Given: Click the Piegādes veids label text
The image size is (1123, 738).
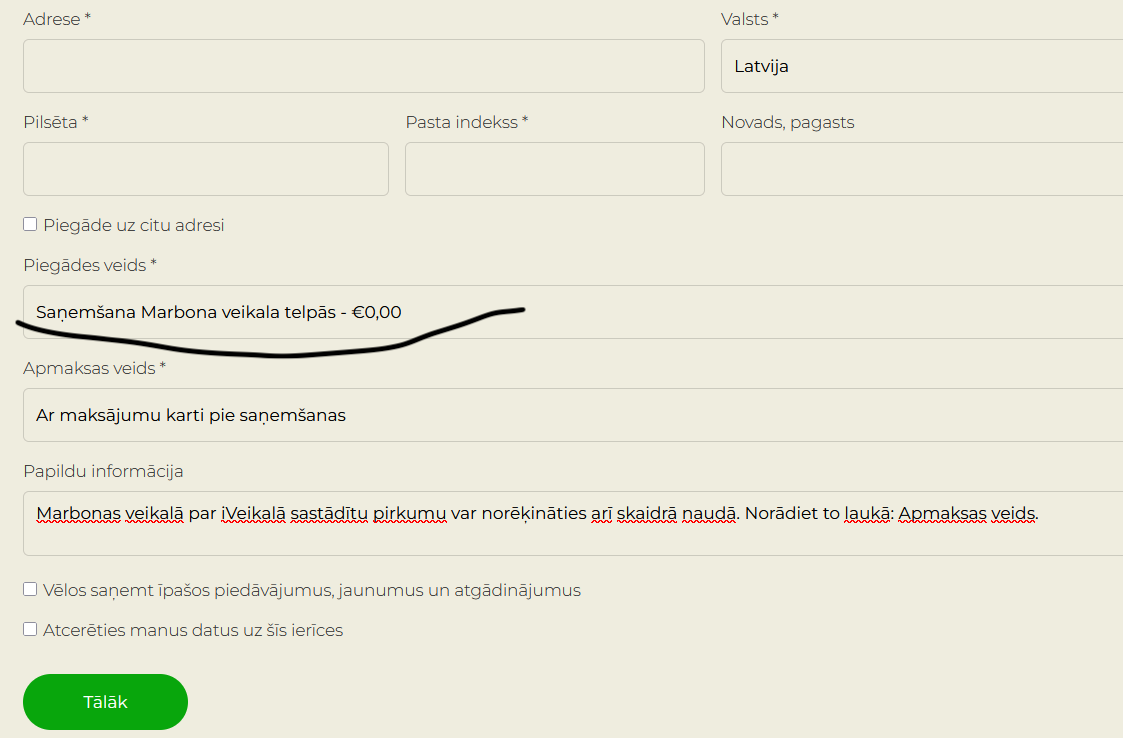Looking at the screenshot, I should point(90,265).
